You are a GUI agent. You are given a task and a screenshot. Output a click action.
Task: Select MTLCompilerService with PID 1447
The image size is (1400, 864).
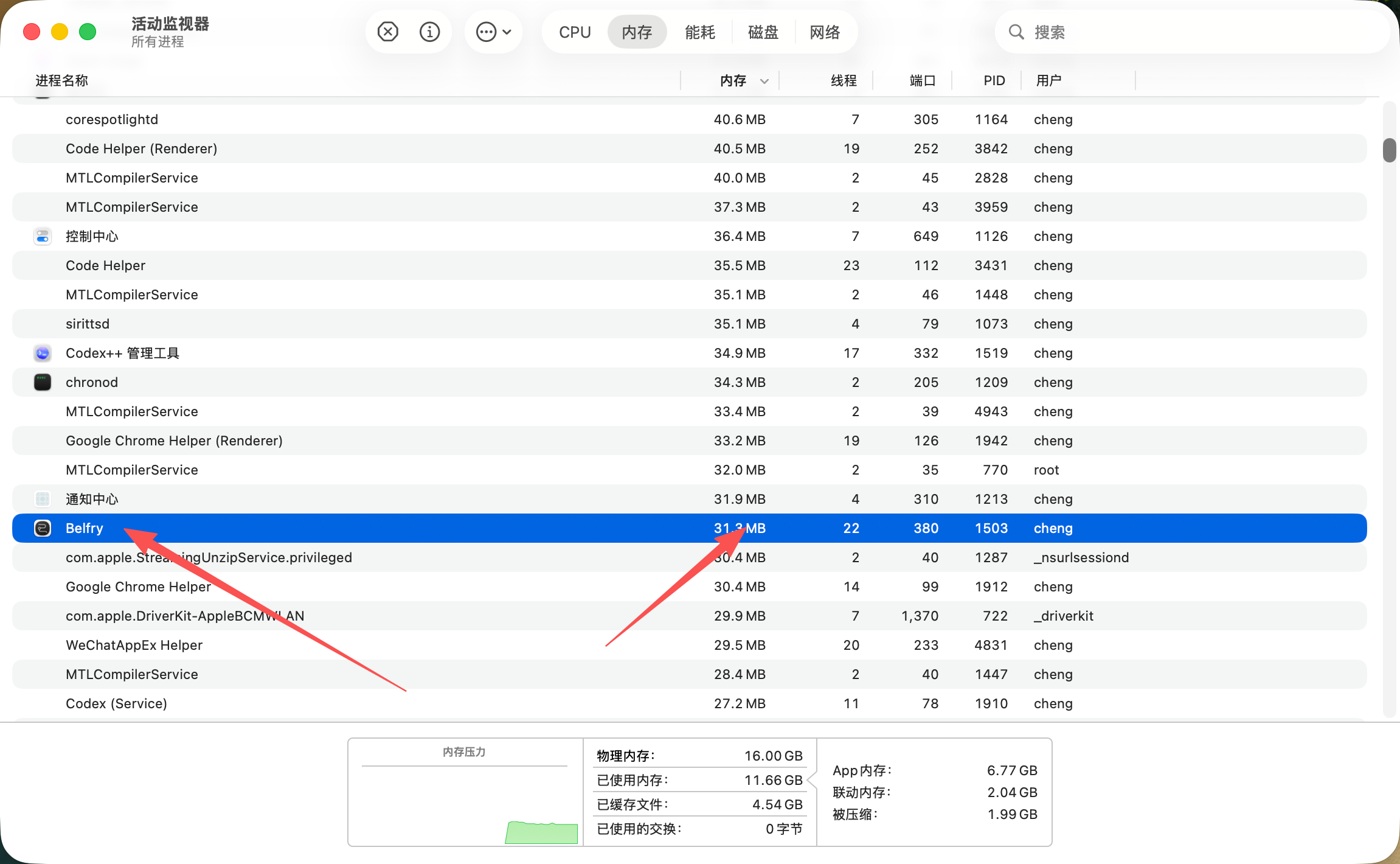coord(690,674)
